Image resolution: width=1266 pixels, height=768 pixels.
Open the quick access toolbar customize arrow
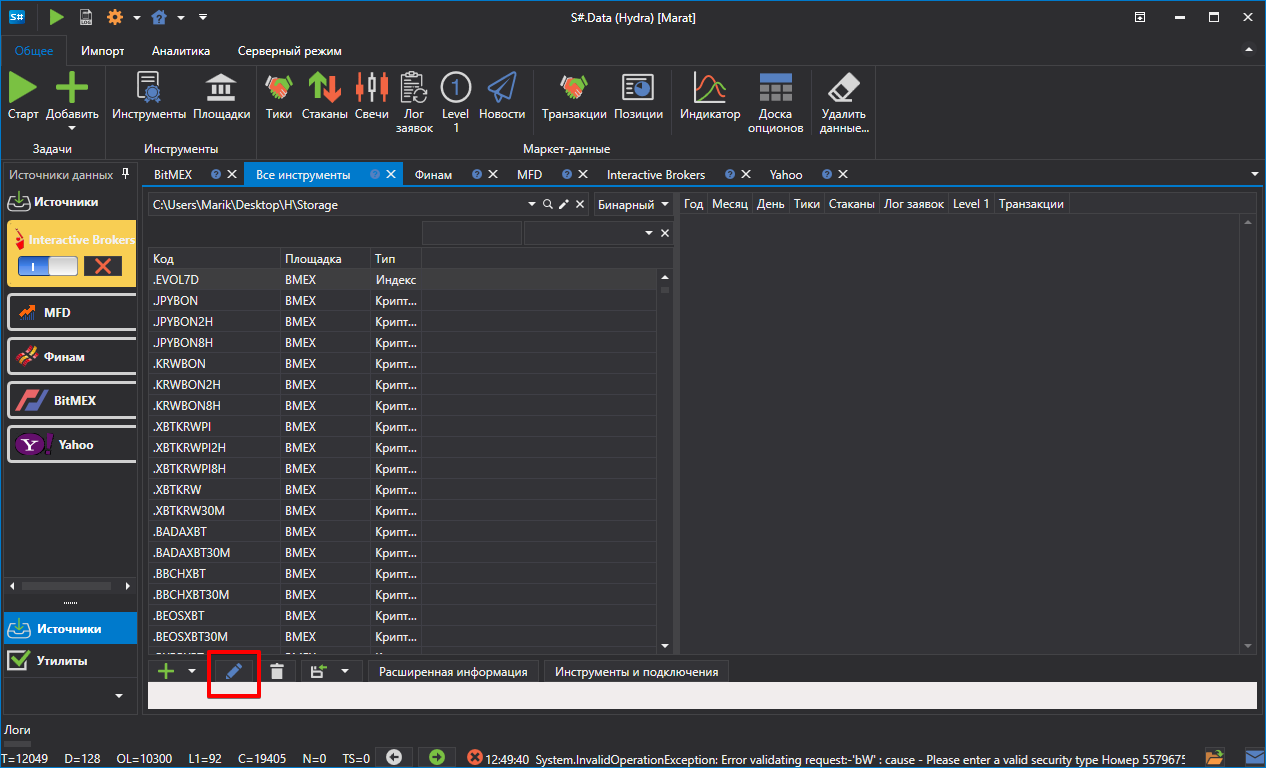203,17
